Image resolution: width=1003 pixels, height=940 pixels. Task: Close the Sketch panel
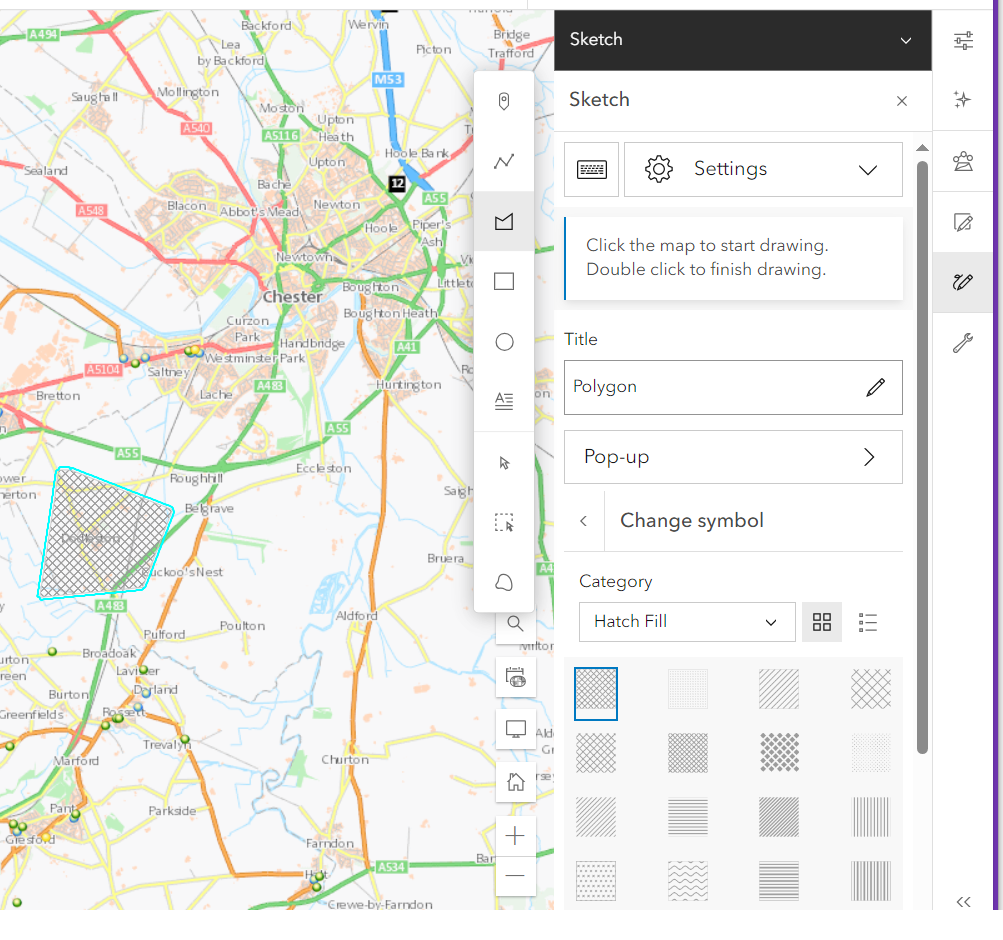[901, 100]
